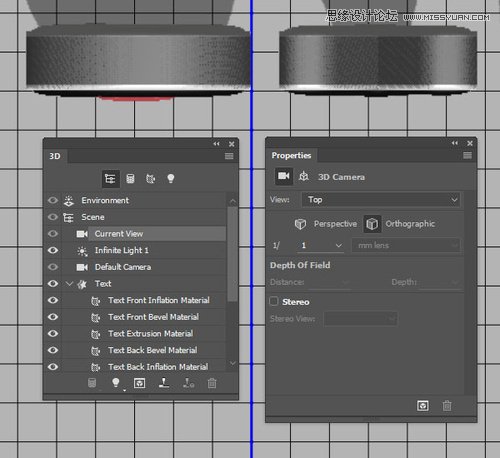Filter 3D panel by Lights
The image size is (500, 458).
tap(171, 179)
